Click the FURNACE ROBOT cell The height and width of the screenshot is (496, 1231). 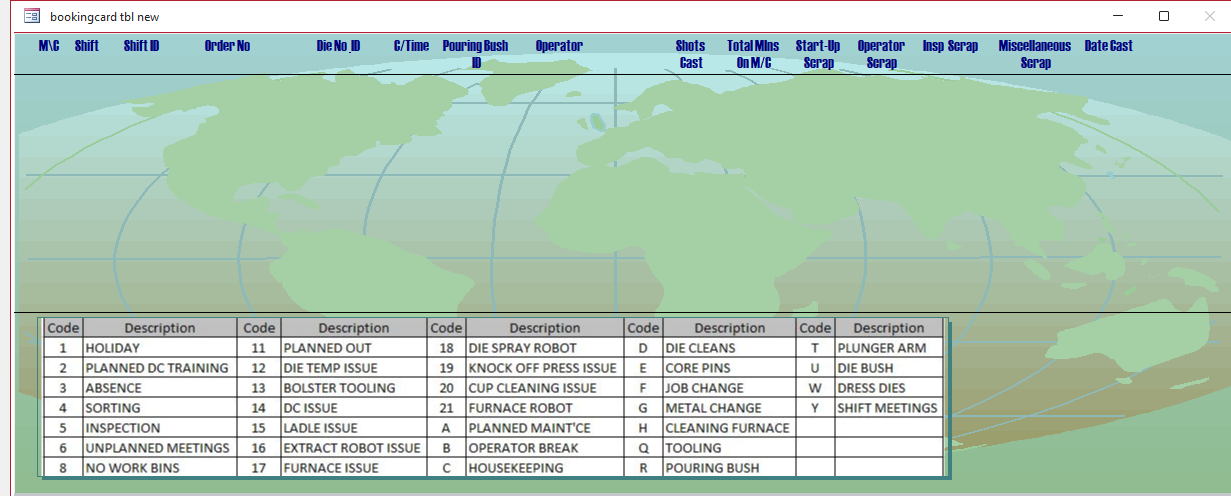(545, 408)
